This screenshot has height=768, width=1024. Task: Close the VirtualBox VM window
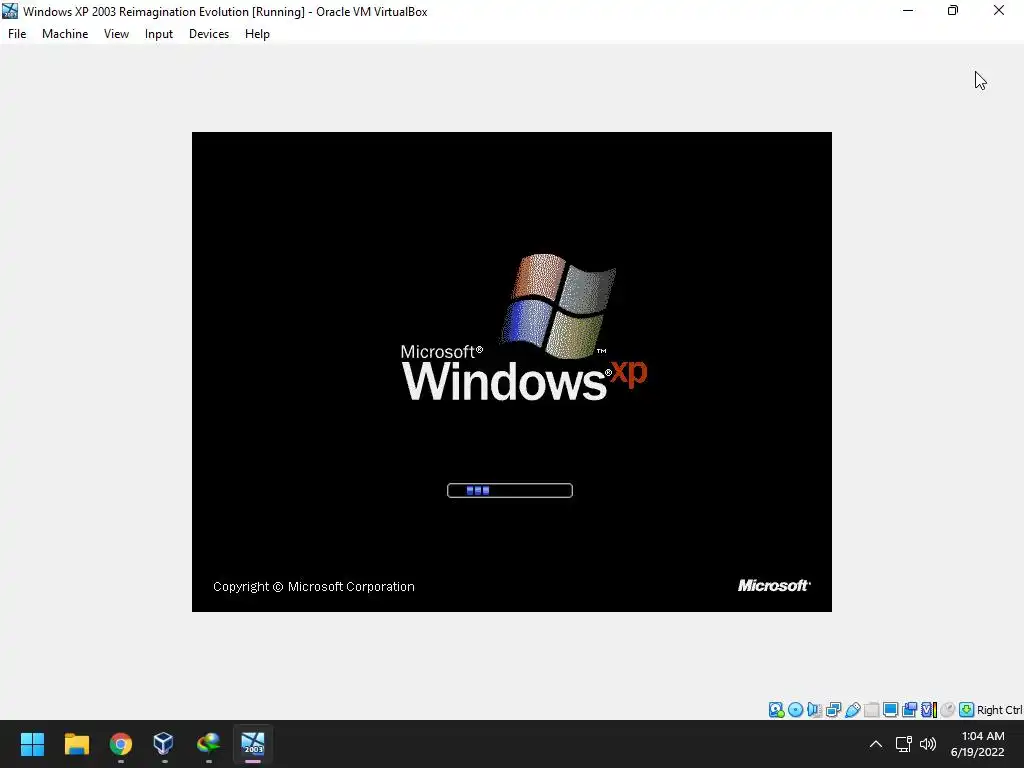[x=999, y=10]
